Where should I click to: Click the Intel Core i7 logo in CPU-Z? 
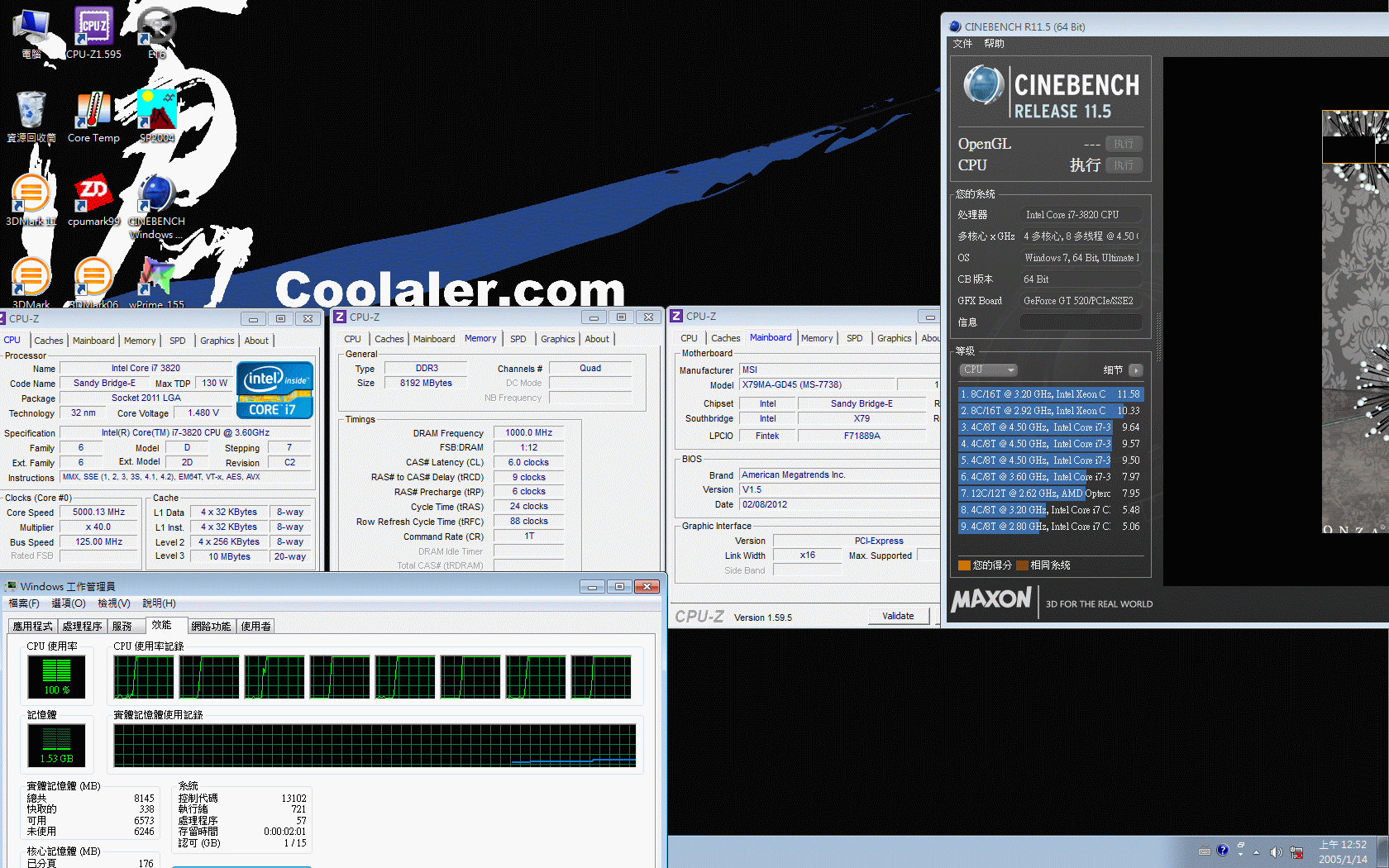pyautogui.click(x=274, y=390)
